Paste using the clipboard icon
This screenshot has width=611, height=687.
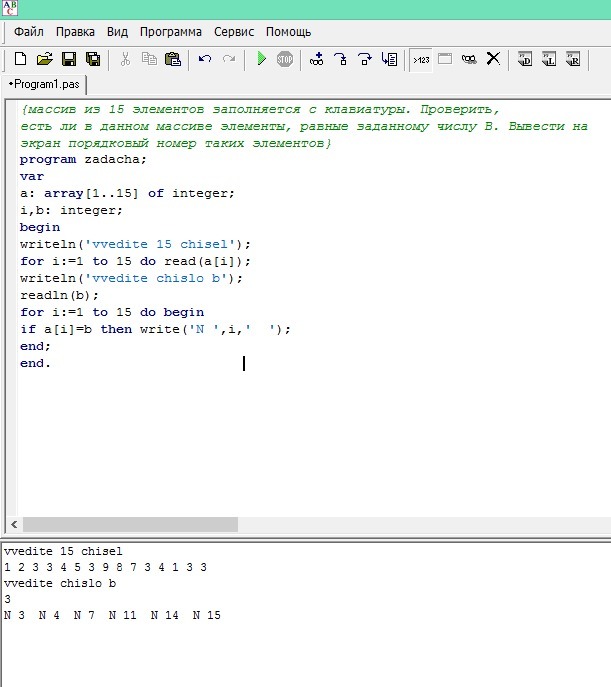[x=173, y=59]
